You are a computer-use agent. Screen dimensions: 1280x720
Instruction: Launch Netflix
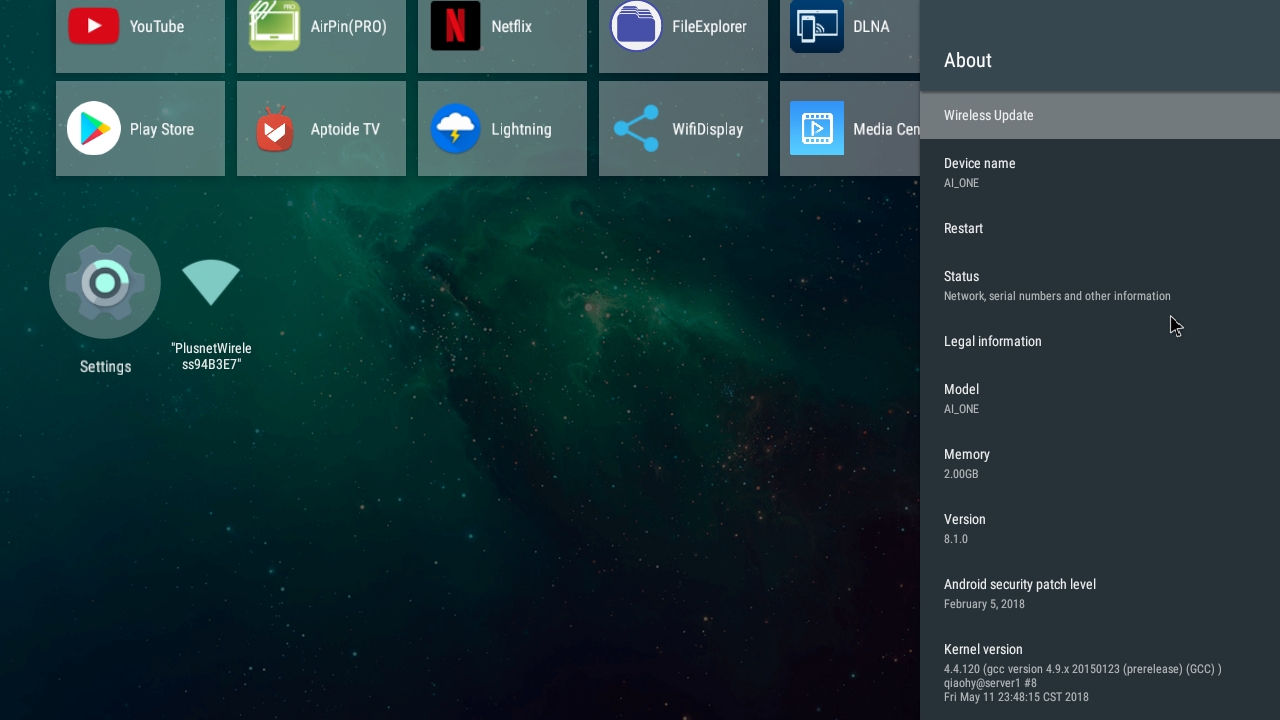tap(502, 27)
